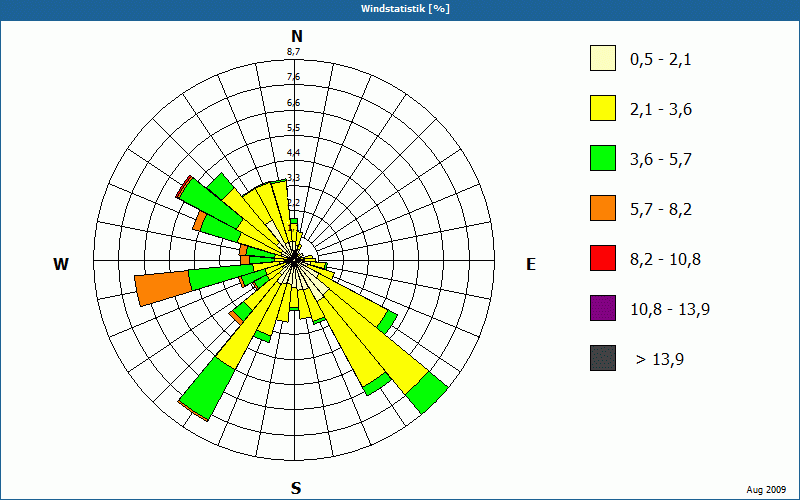The image size is (800, 500).
Task: Select the legend text 8,2 - 10,8
Action: click(665, 260)
